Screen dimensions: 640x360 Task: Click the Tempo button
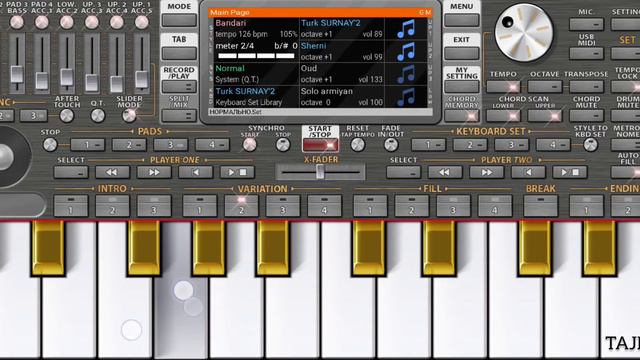pyautogui.click(x=503, y=87)
